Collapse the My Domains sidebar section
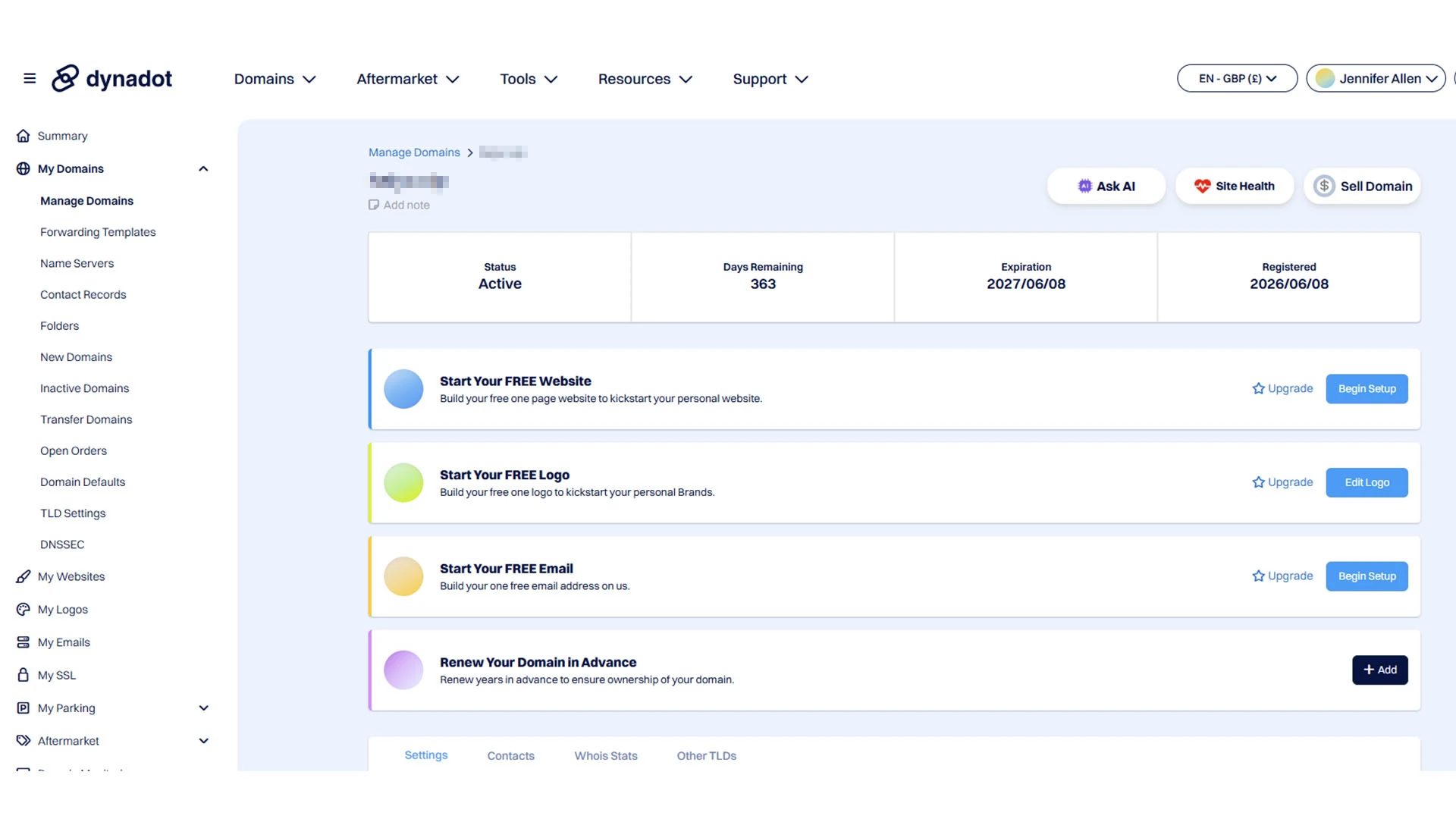Image resolution: width=1456 pixels, height=819 pixels. coord(203,168)
